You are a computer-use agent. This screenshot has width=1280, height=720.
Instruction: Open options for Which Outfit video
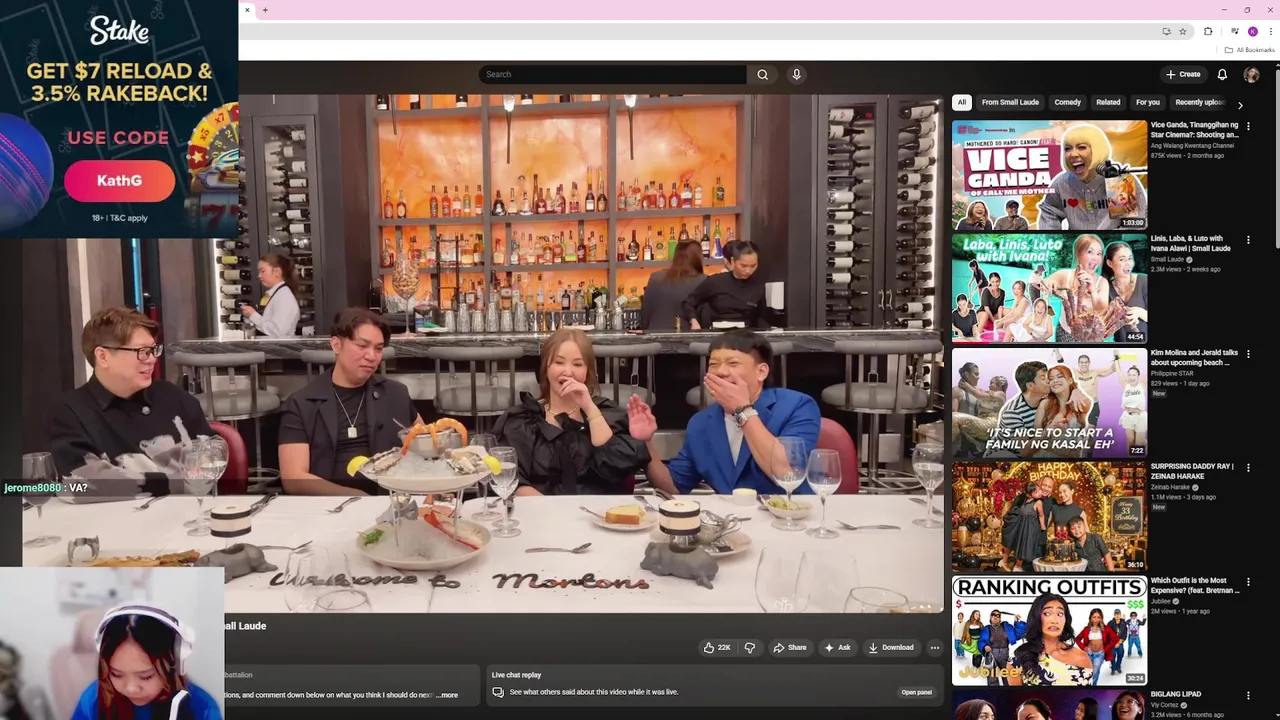[1248, 581]
